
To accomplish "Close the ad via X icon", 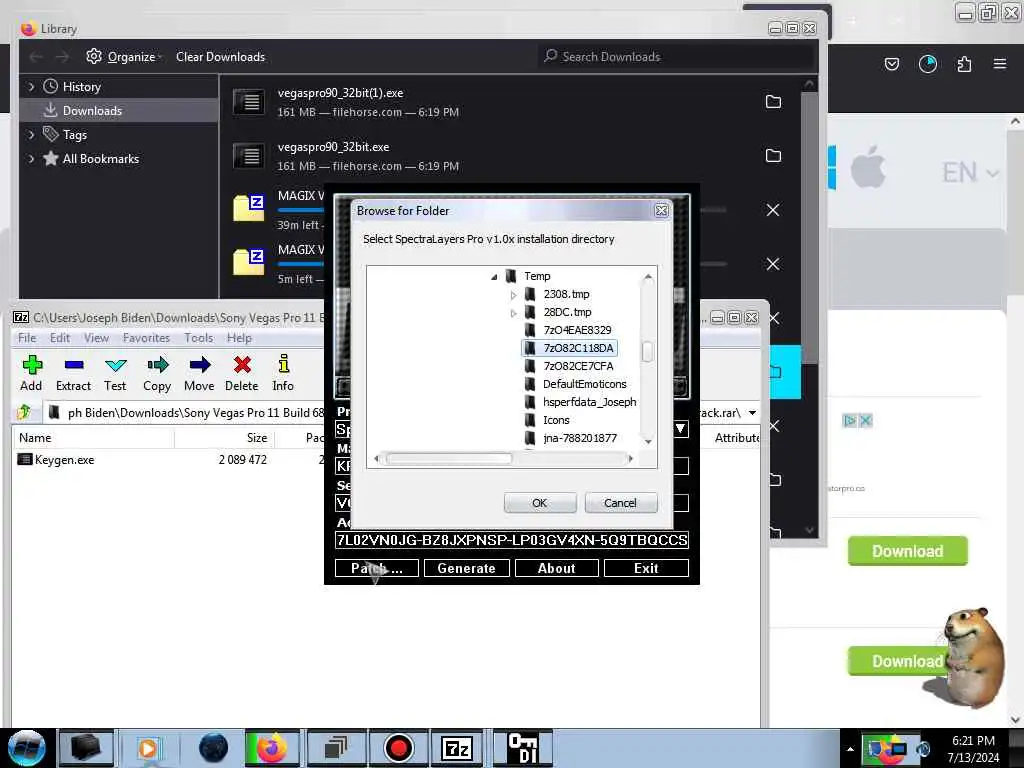I will [865, 421].
